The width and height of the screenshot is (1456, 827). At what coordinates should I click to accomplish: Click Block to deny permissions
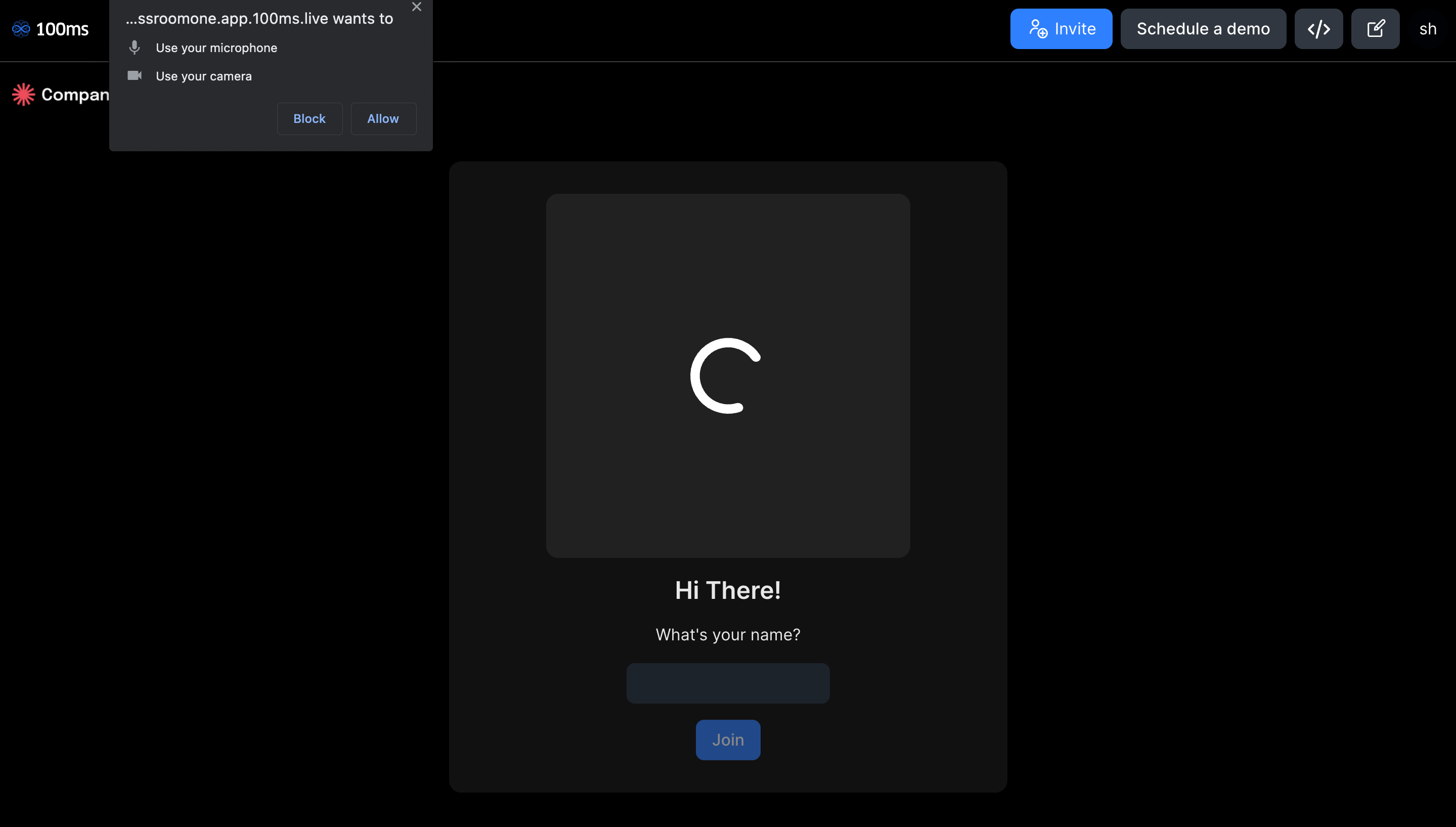(x=309, y=118)
